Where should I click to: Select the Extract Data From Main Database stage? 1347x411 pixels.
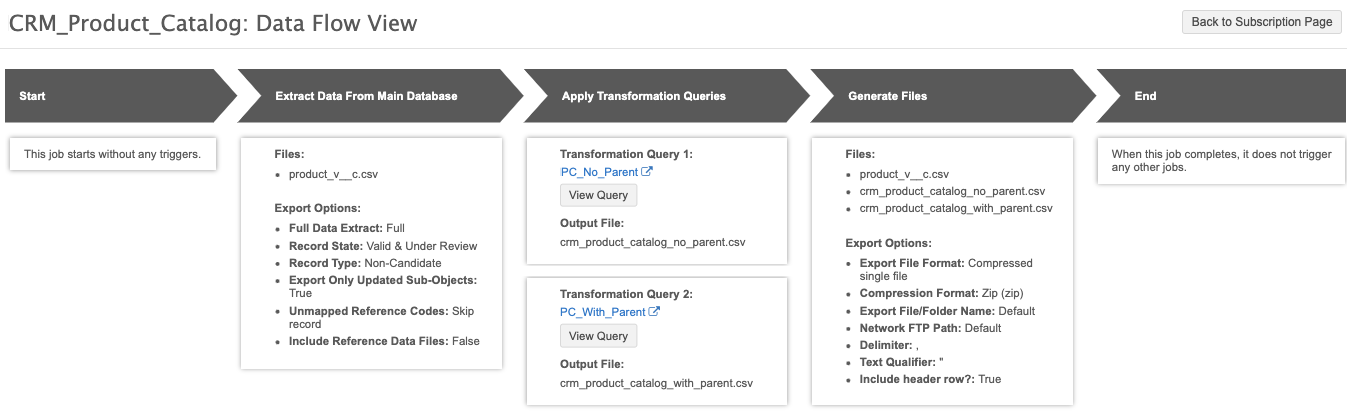pos(366,96)
